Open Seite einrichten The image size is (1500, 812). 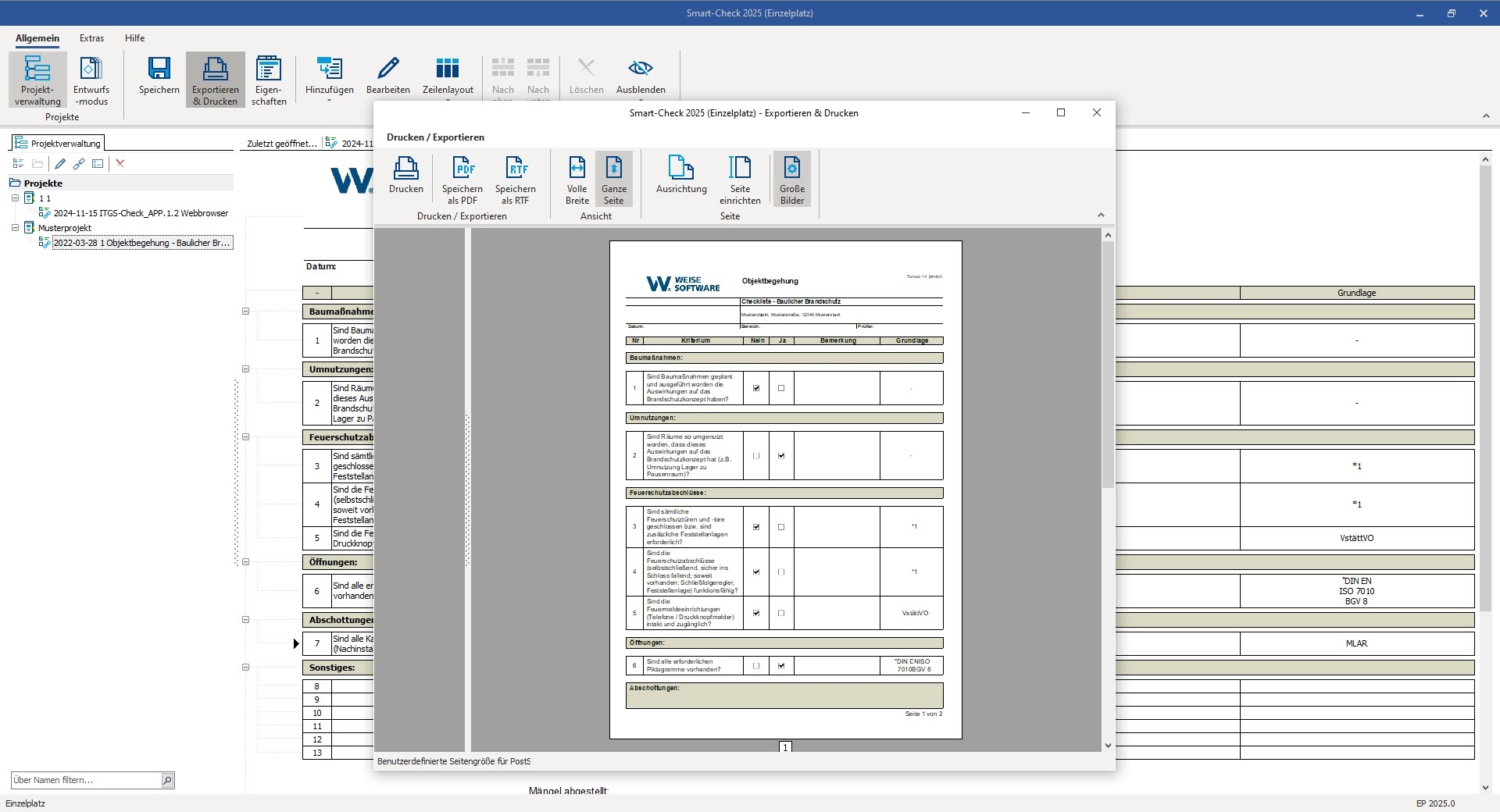point(740,179)
